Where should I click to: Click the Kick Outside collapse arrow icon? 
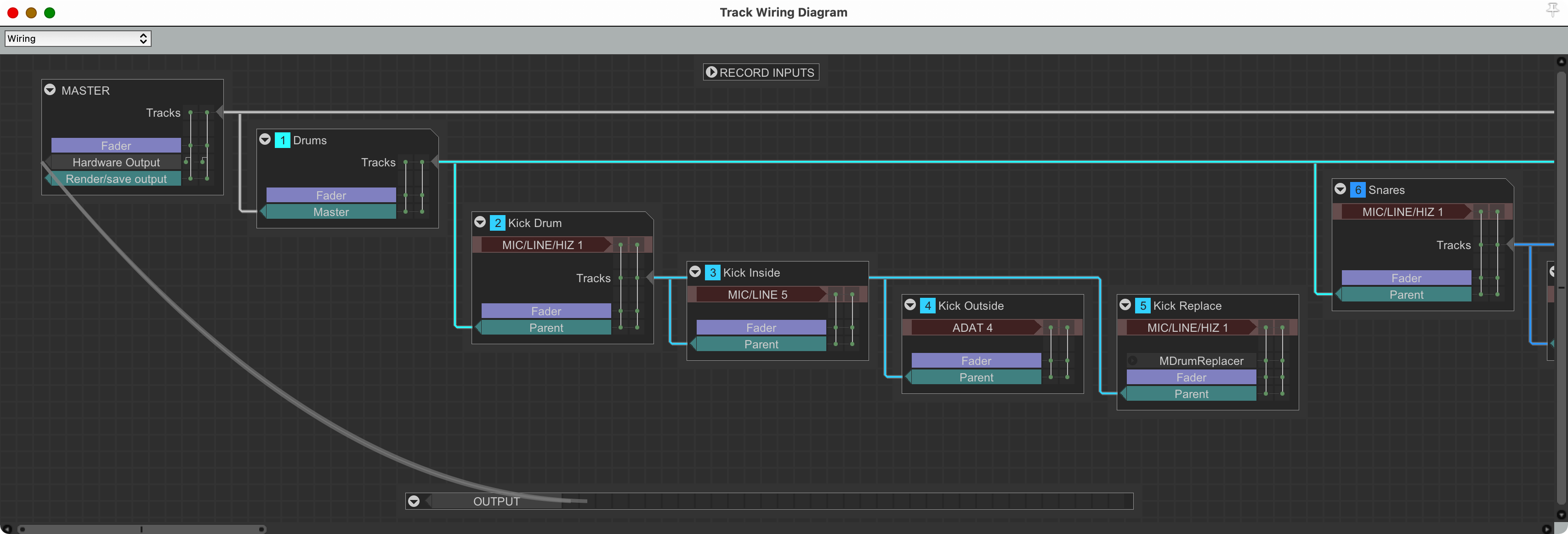(910, 305)
